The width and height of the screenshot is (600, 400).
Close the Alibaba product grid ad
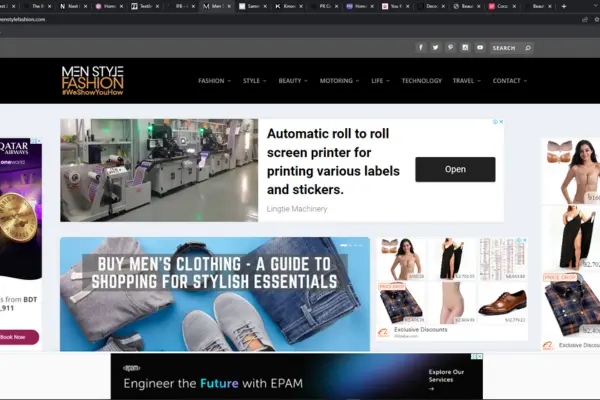[525, 240]
